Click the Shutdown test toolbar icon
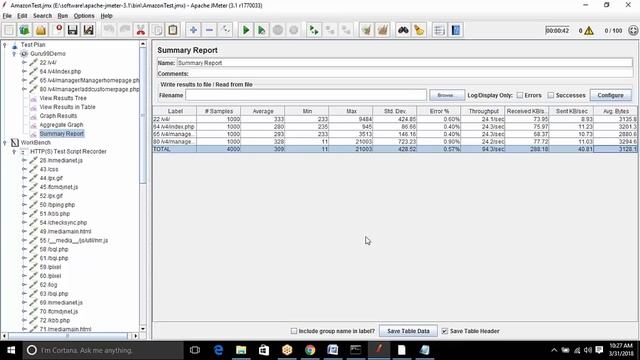Image resolution: width=640 pixels, height=360 pixels. [x=293, y=30]
